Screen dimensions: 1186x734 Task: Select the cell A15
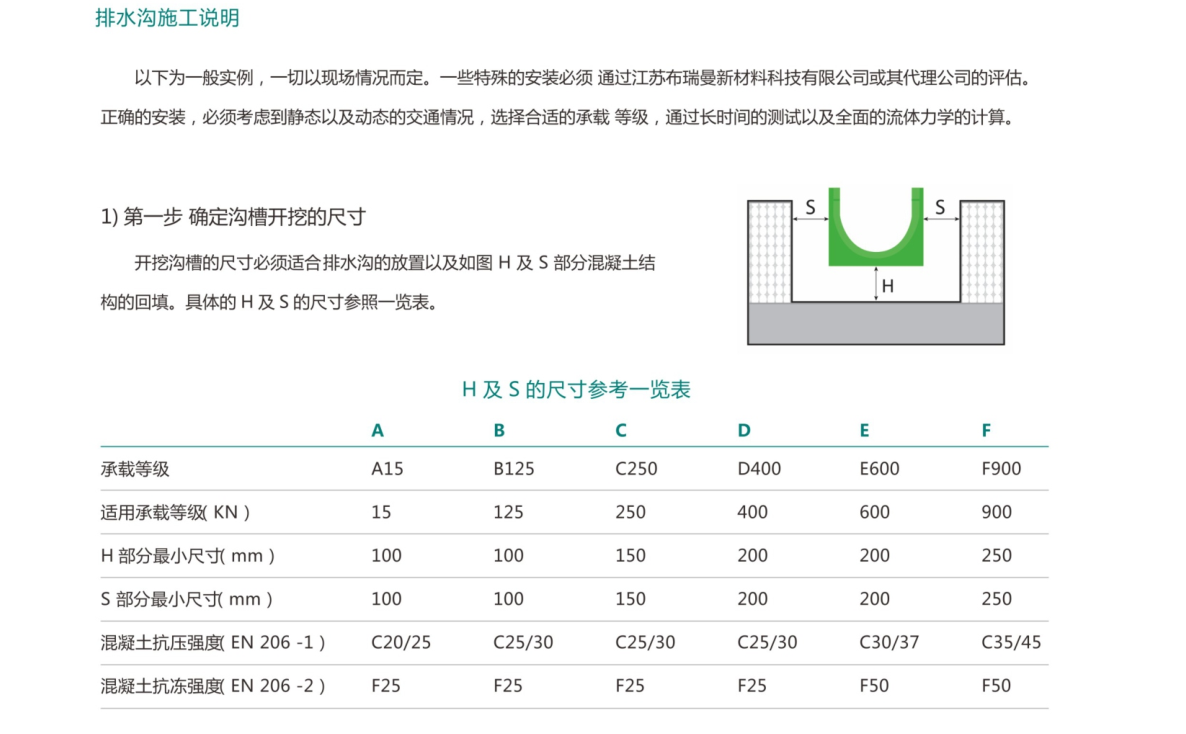point(387,469)
